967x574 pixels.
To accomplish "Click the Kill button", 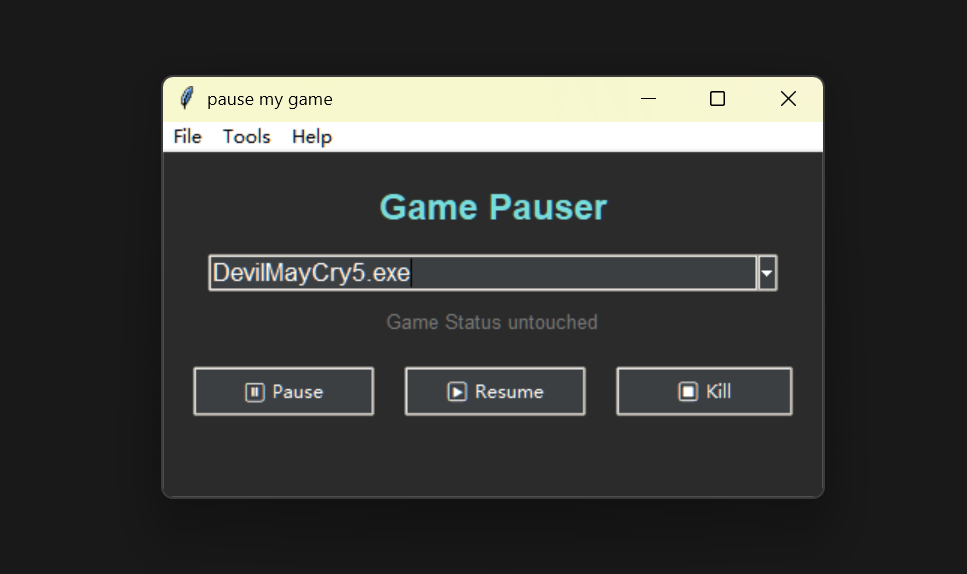I will click(x=704, y=392).
